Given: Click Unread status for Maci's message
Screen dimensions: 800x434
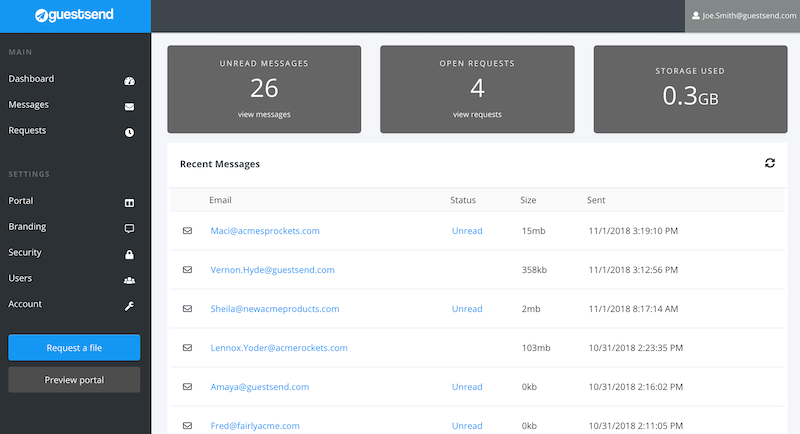Looking at the screenshot, I should (467, 231).
